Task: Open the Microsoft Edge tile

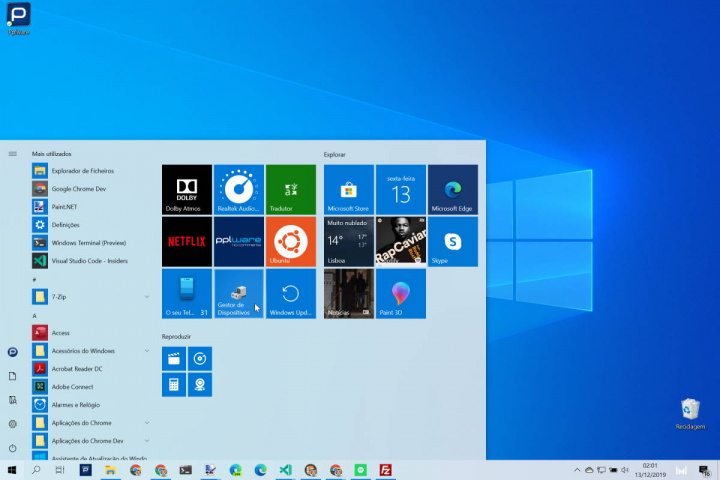Action: tap(453, 189)
